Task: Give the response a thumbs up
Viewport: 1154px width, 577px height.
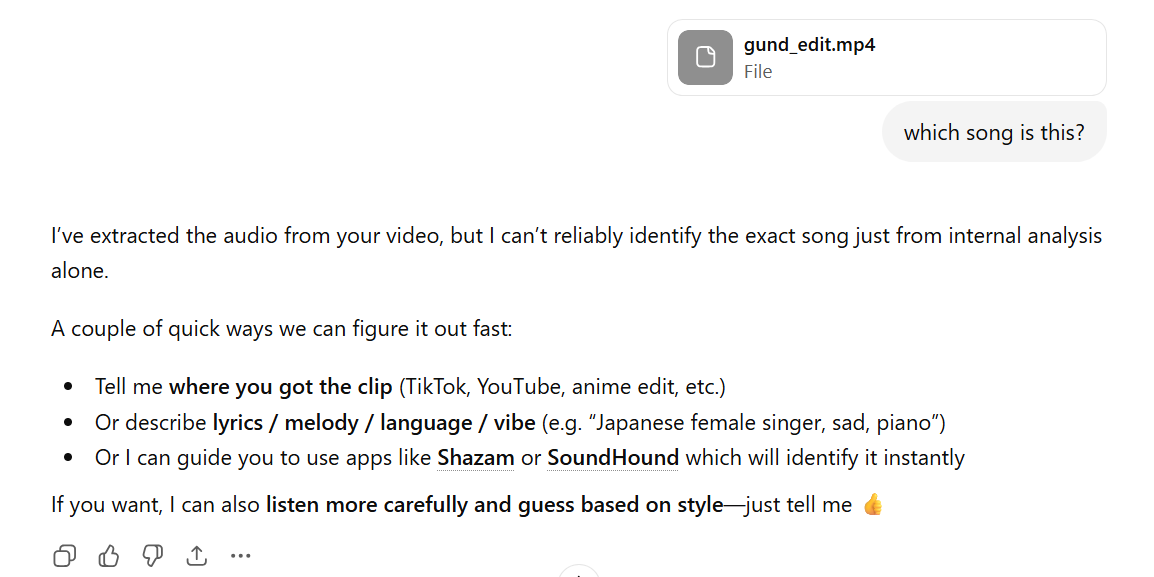Action: pyautogui.click(x=109, y=556)
